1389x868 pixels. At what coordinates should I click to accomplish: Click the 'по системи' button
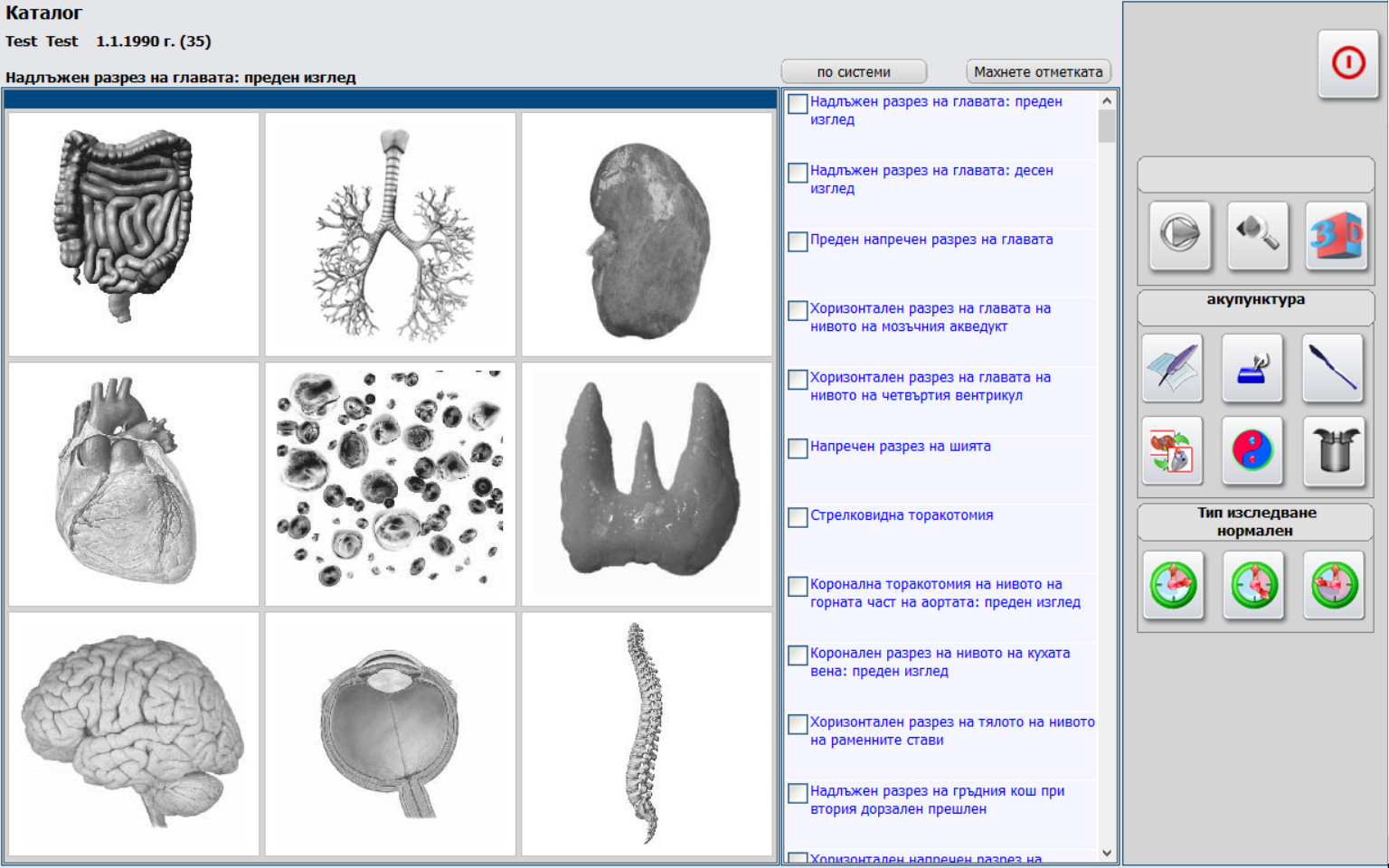854,71
